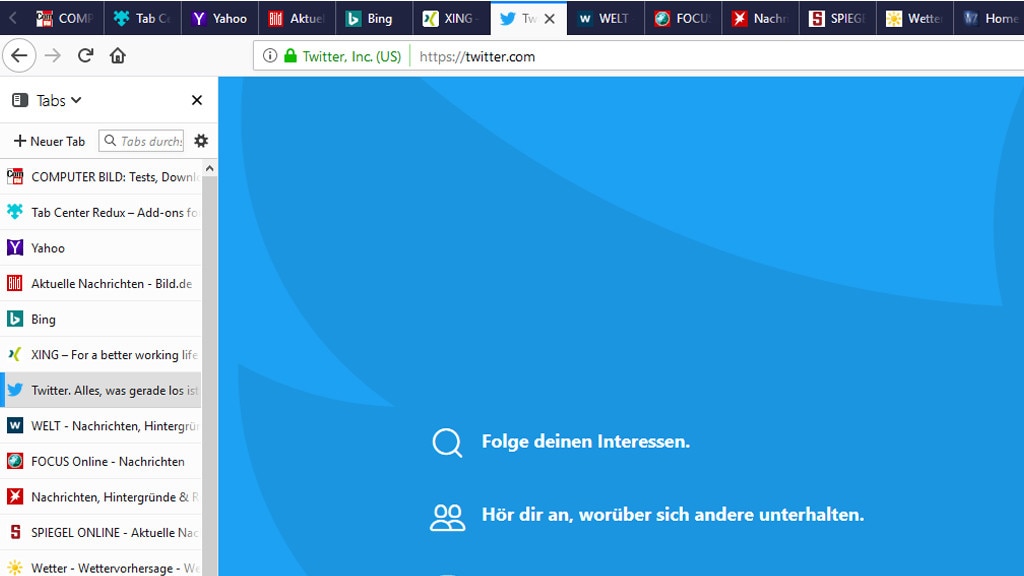Navigate forward one page
1024x576 pixels.
(52, 55)
